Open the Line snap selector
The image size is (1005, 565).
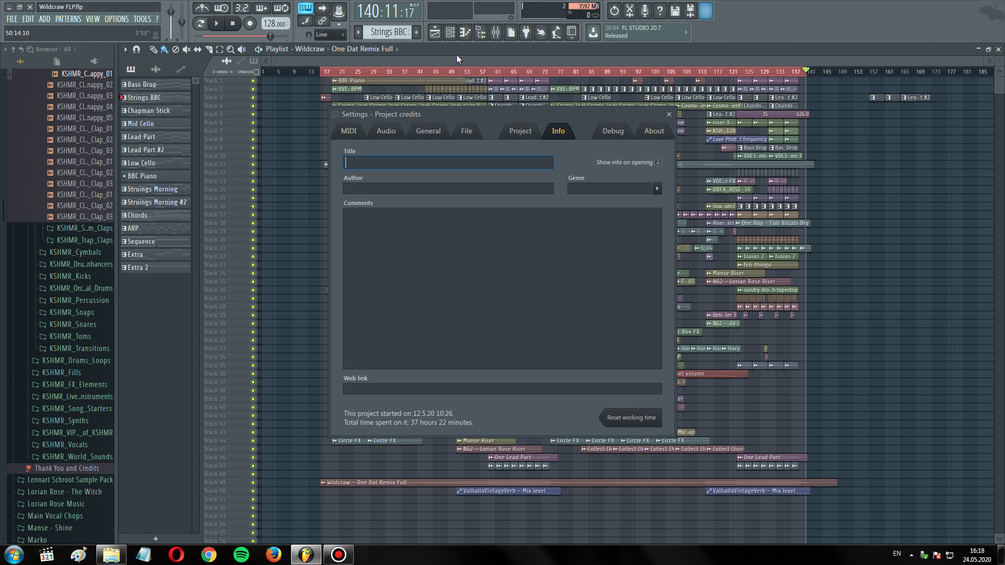(x=328, y=35)
